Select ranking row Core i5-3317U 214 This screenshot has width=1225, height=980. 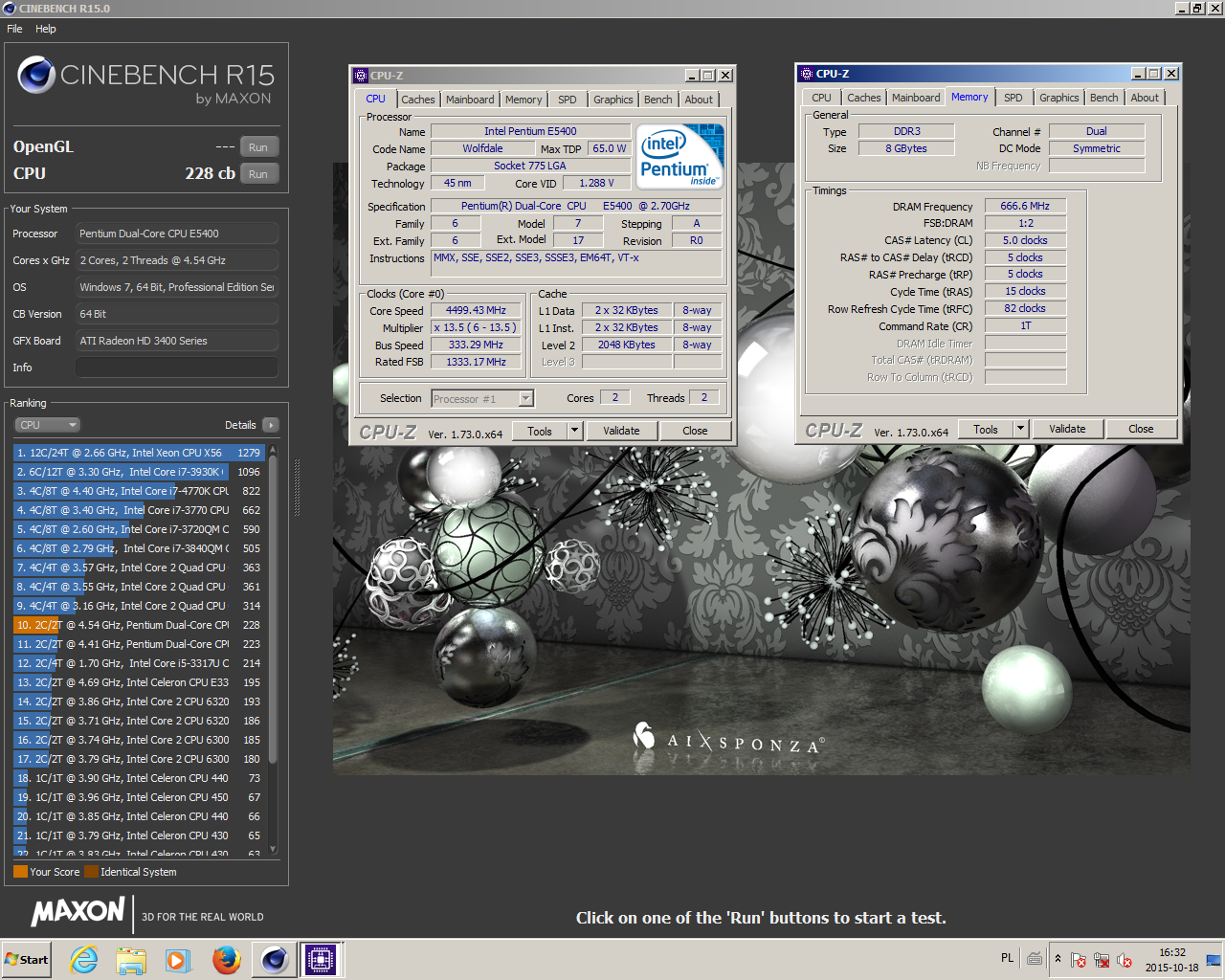click(x=140, y=663)
